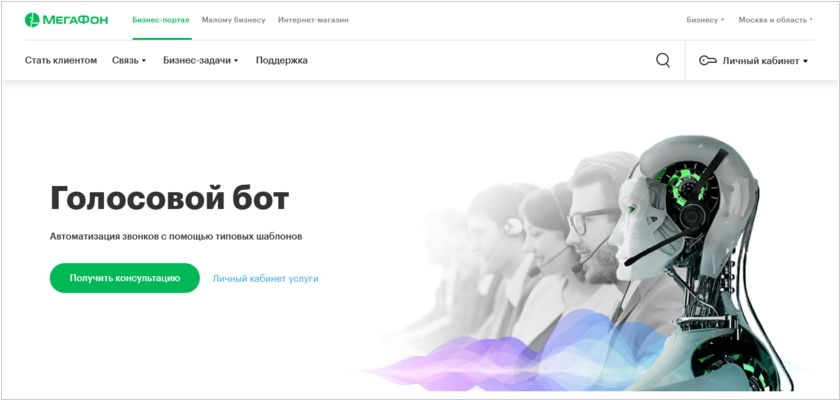The height and width of the screenshot is (400, 840).
Task: Click the Получить консультацию button
Action: click(125, 278)
